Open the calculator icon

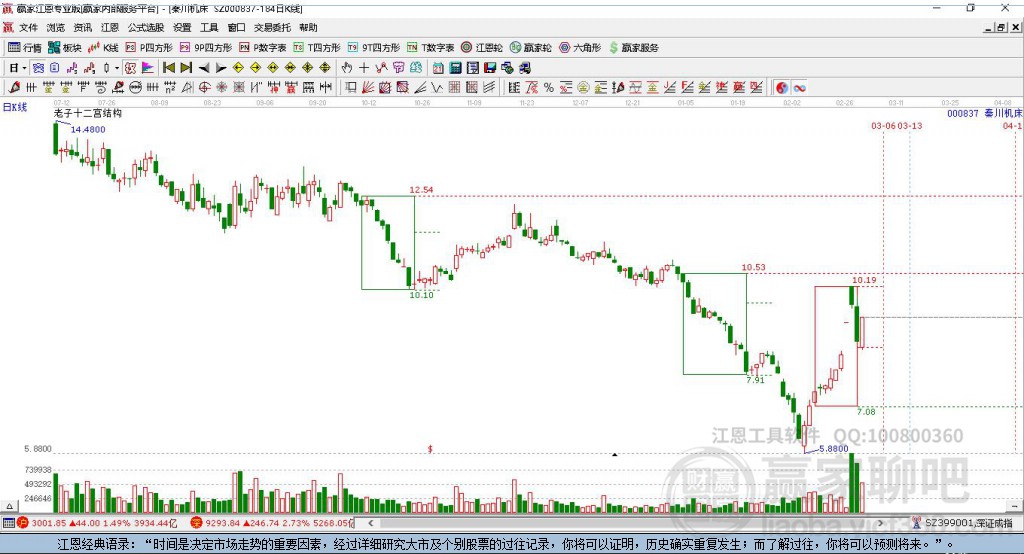point(455,68)
